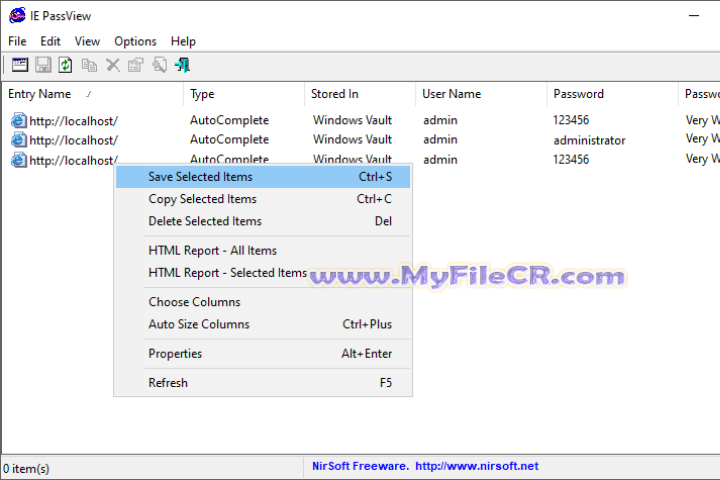Click the IE icon of the administrator password entry
Screen dimensions: 720x480
pyautogui.click(x=18, y=140)
